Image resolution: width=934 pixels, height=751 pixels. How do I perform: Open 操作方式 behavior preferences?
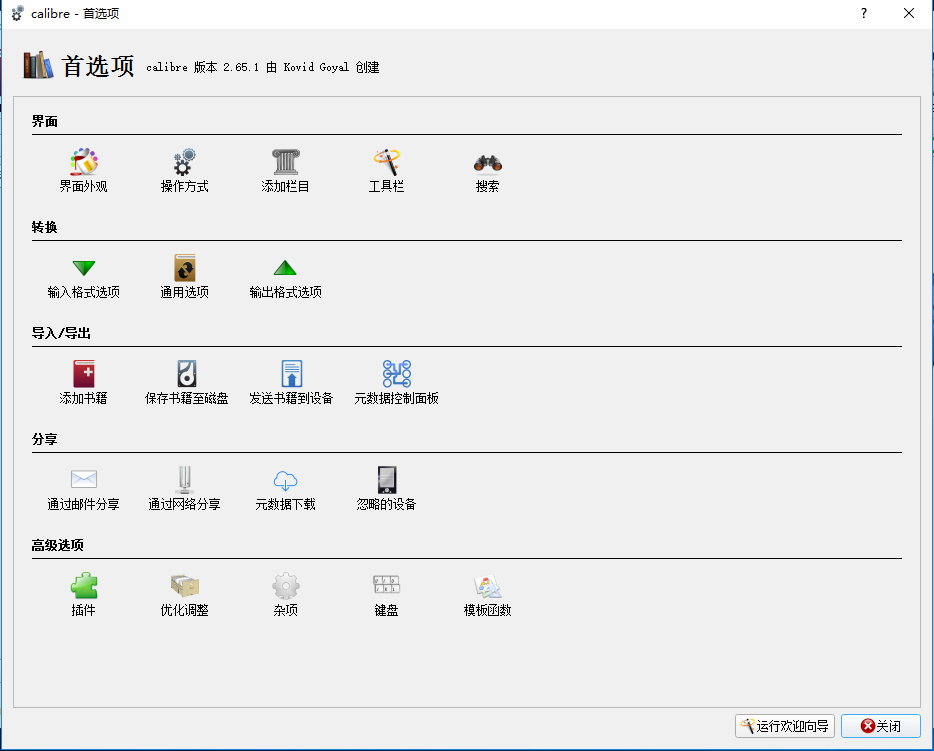click(x=184, y=171)
